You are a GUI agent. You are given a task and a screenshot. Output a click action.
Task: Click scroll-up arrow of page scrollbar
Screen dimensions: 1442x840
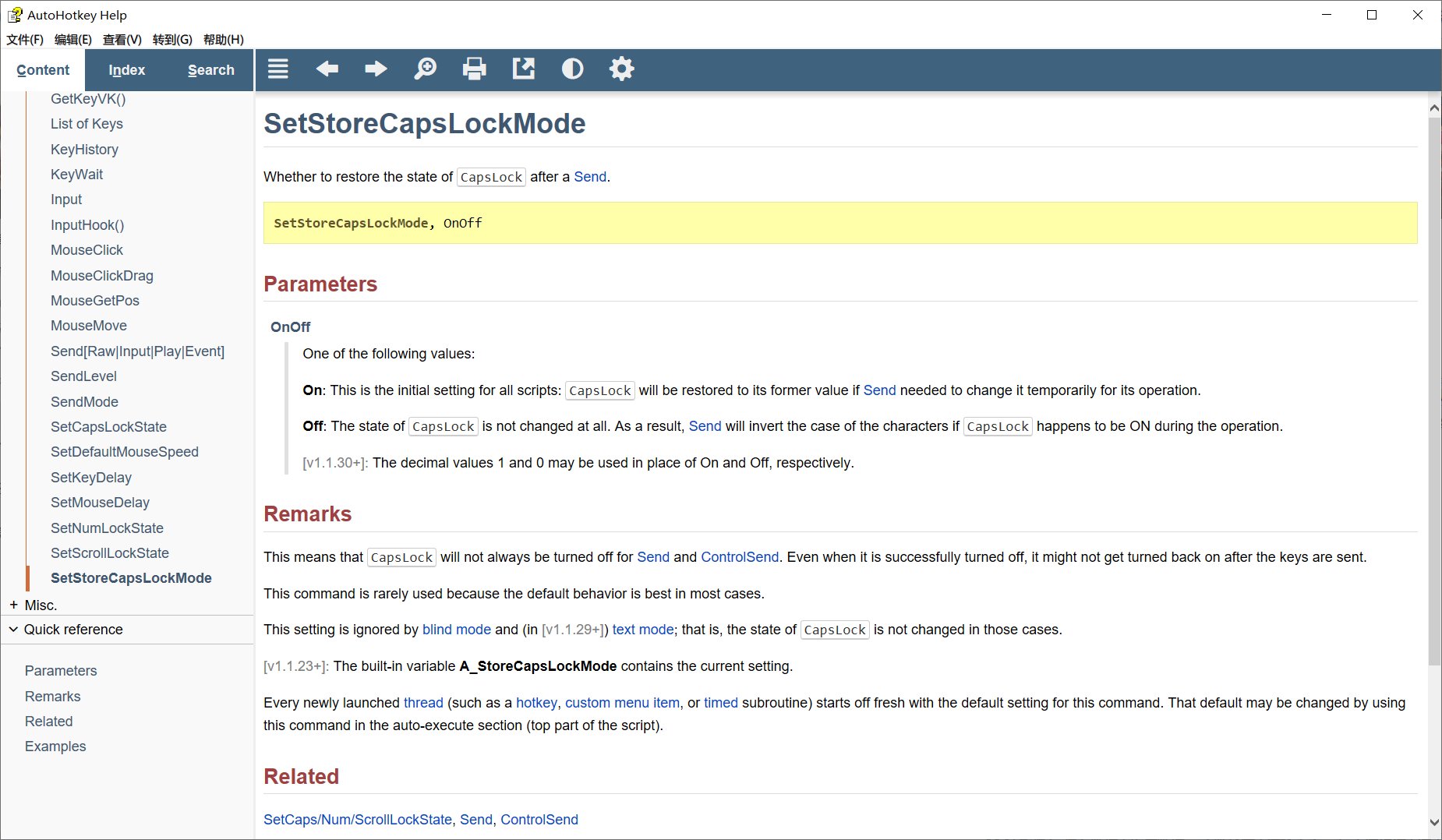pyautogui.click(x=1434, y=108)
